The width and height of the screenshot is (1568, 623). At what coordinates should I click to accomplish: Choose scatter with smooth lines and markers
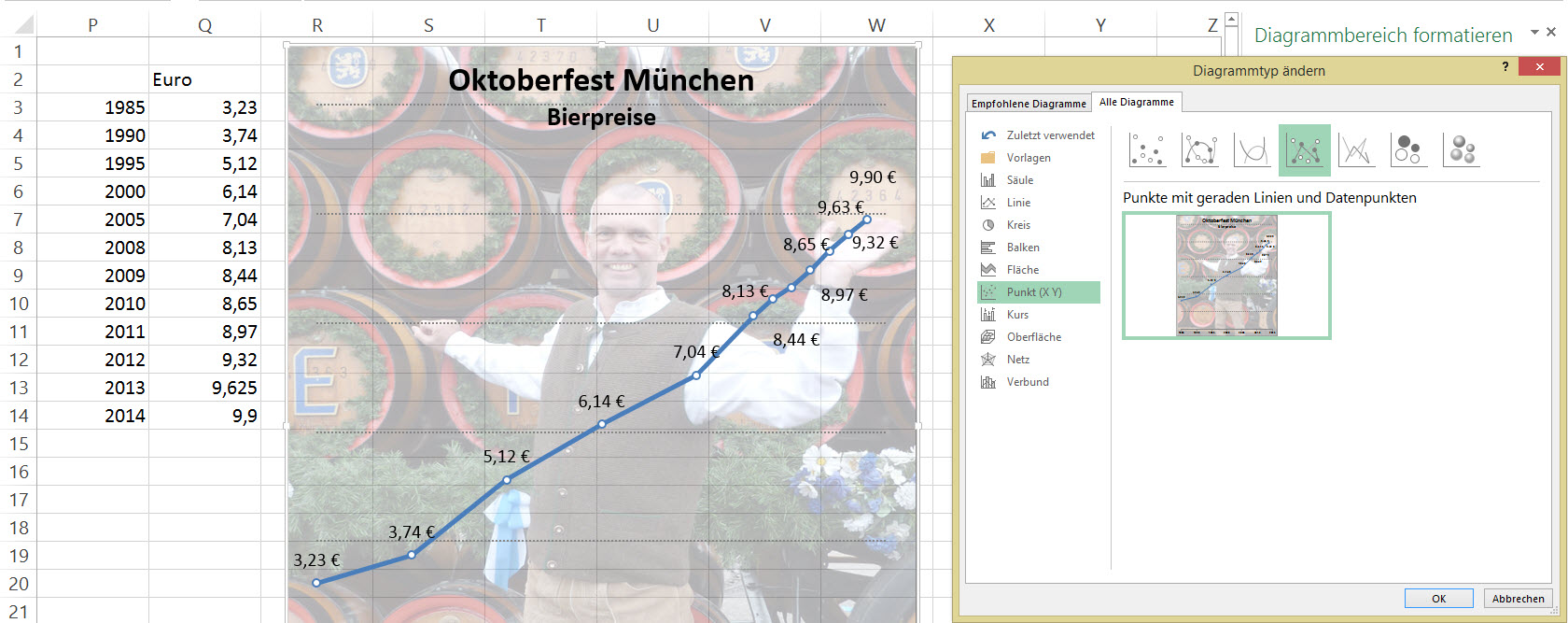[x=1199, y=149]
